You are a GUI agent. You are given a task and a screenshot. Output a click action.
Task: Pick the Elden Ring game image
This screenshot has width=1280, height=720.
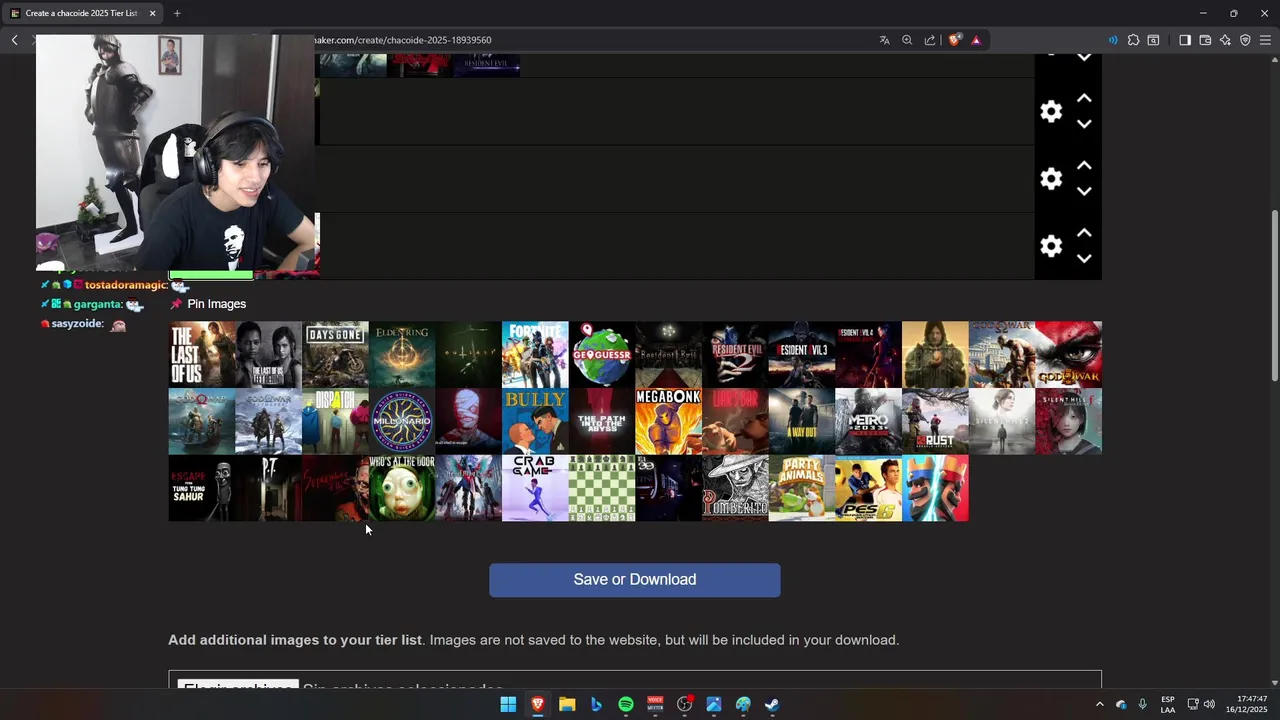click(x=402, y=354)
